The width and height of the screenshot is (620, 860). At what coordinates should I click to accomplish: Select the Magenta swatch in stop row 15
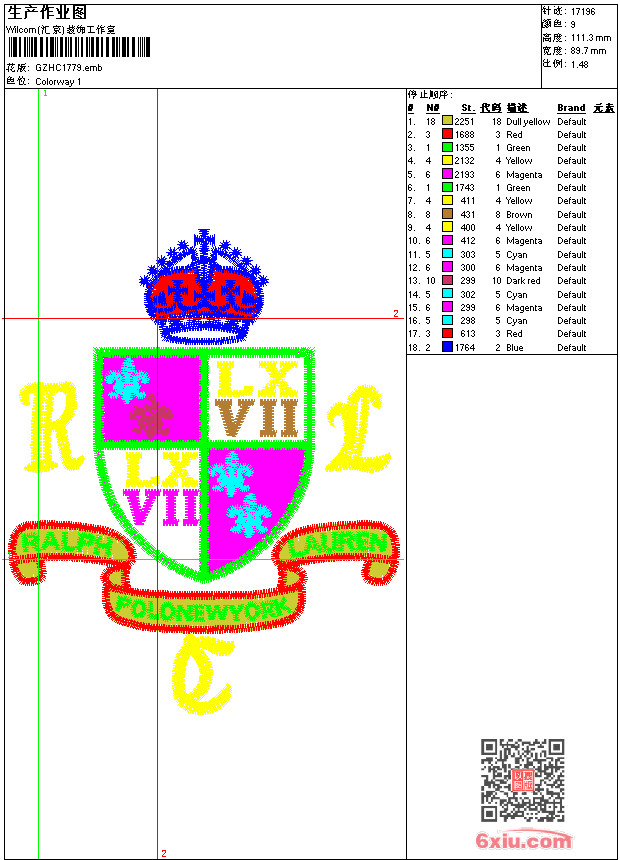coord(447,308)
